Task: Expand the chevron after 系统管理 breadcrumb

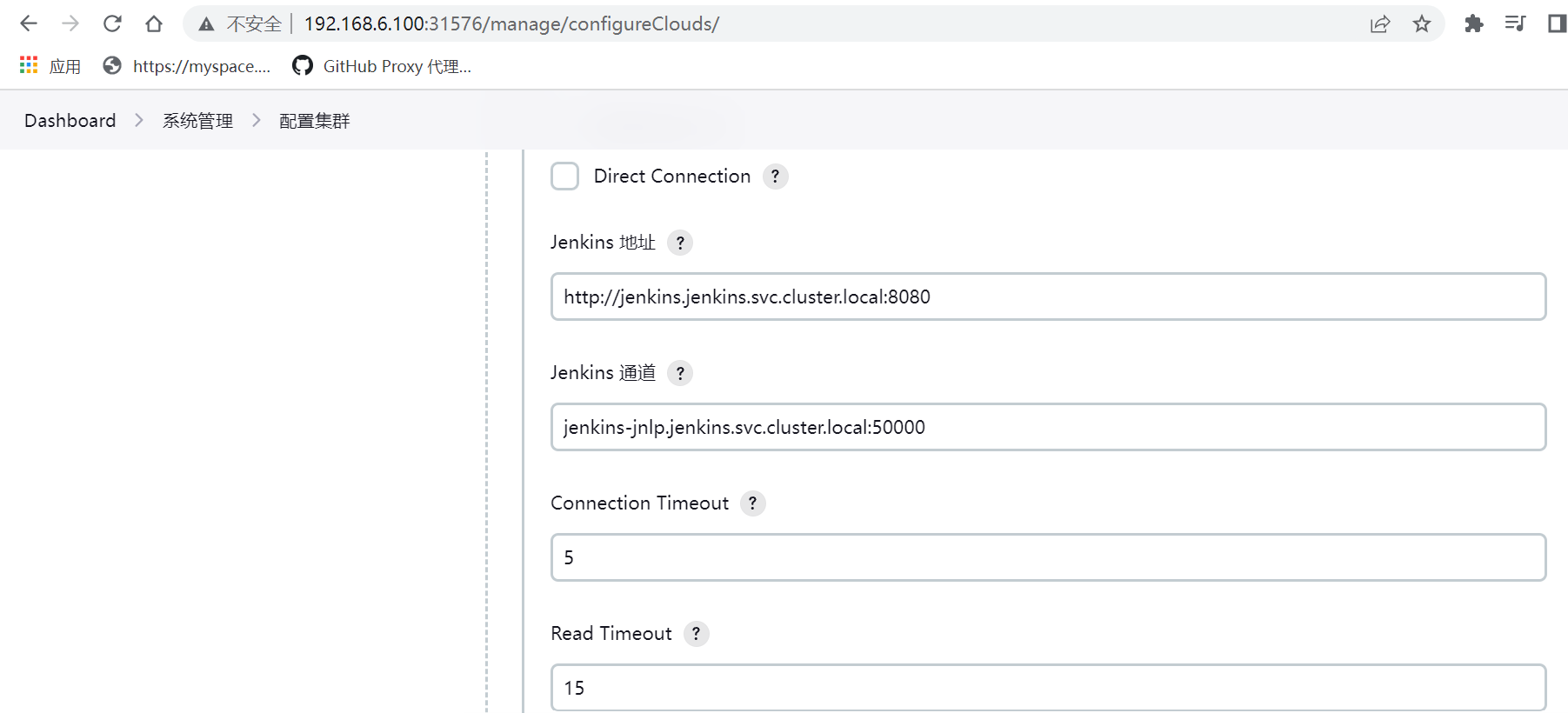Action: pos(256,121)
